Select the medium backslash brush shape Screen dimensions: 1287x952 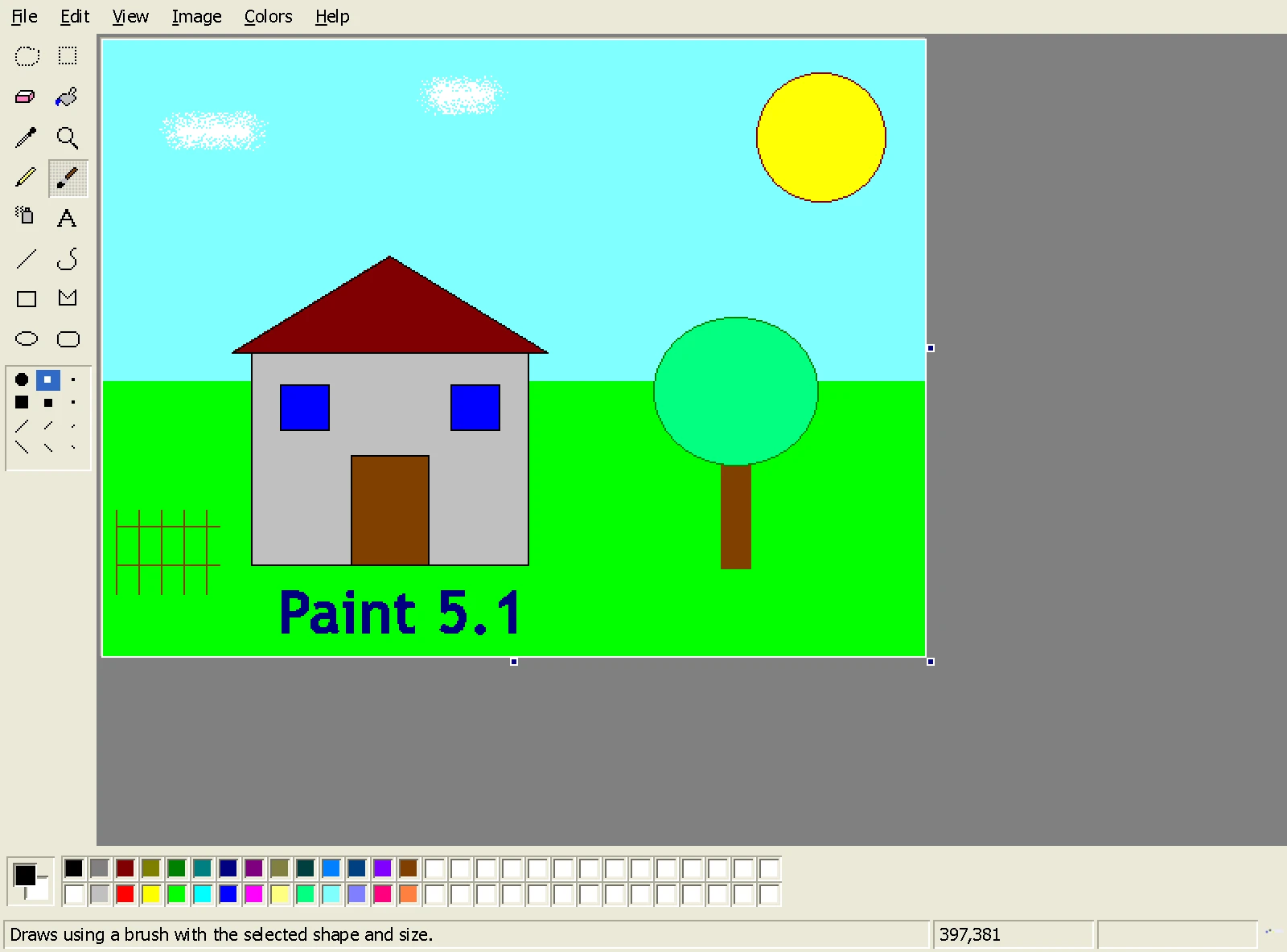[x=48, y=447]
